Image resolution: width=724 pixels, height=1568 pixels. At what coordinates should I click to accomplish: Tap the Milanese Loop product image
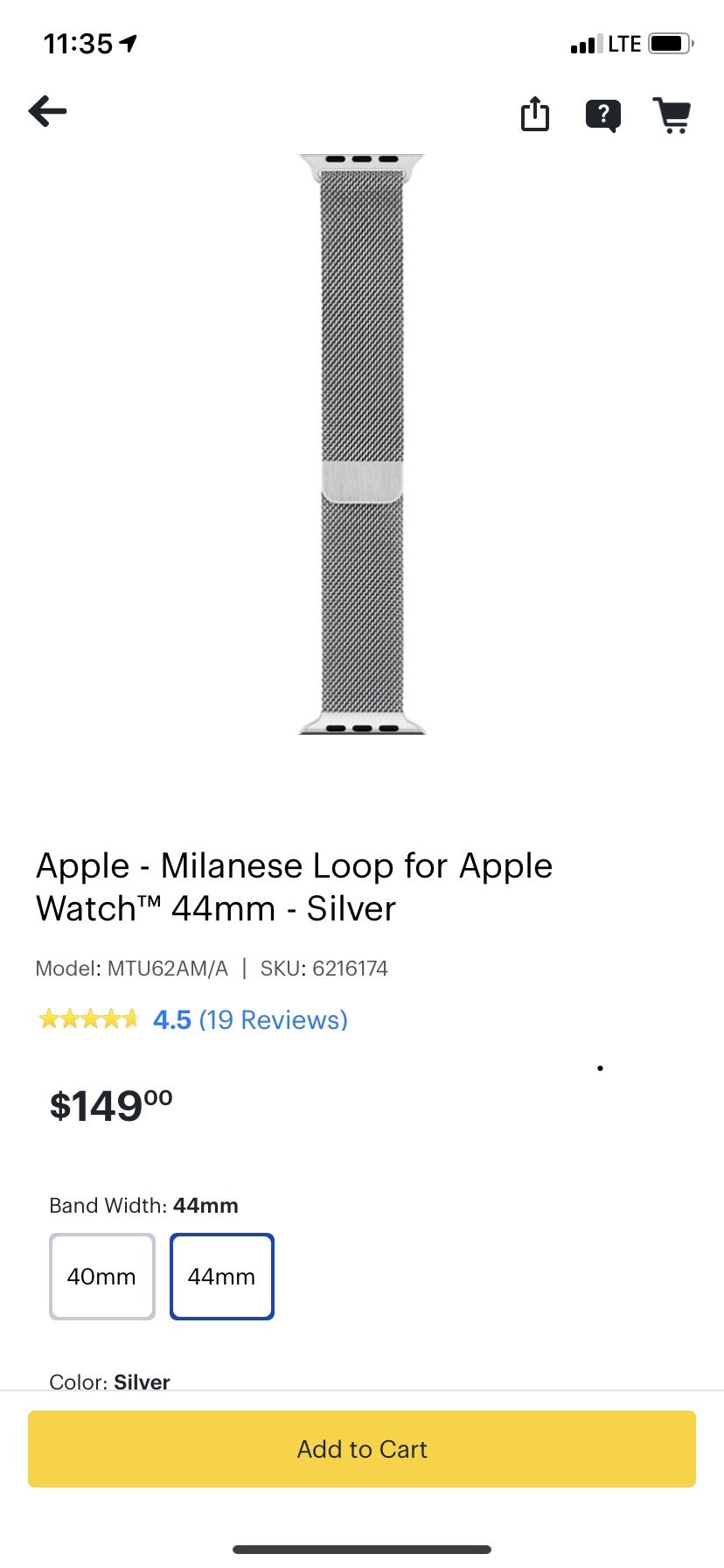[362, 444]
